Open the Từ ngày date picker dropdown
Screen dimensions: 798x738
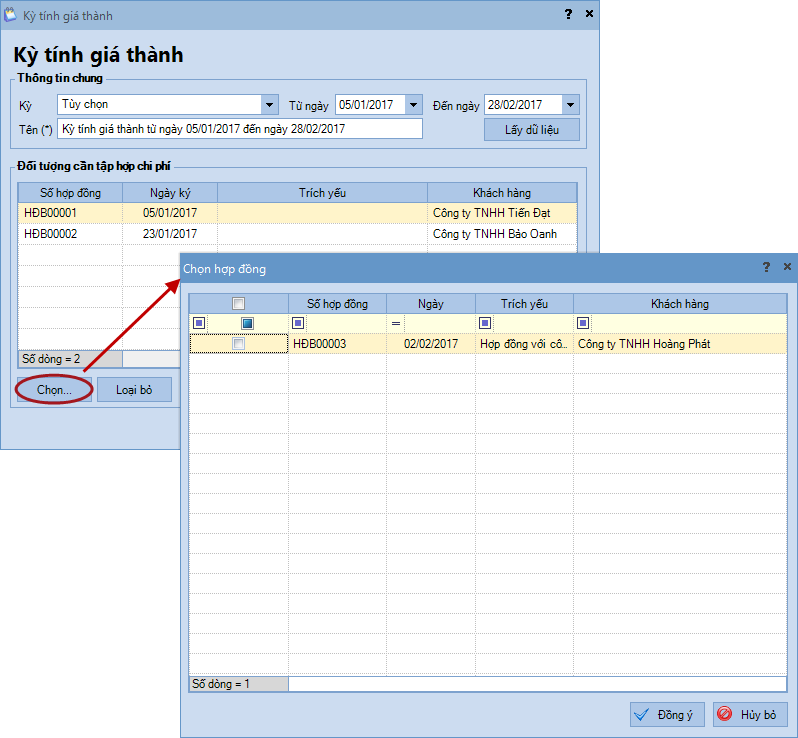pos(414,105)
